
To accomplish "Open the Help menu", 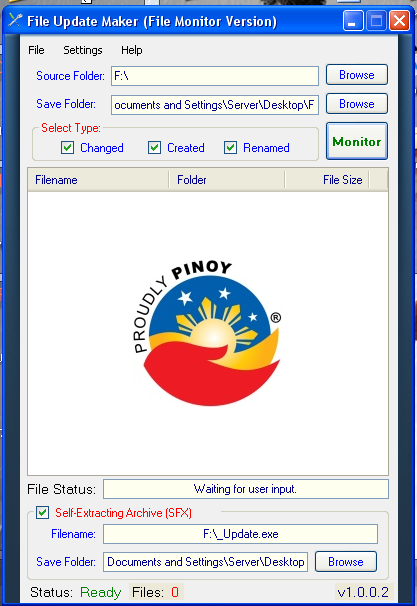I will [131, 50].
